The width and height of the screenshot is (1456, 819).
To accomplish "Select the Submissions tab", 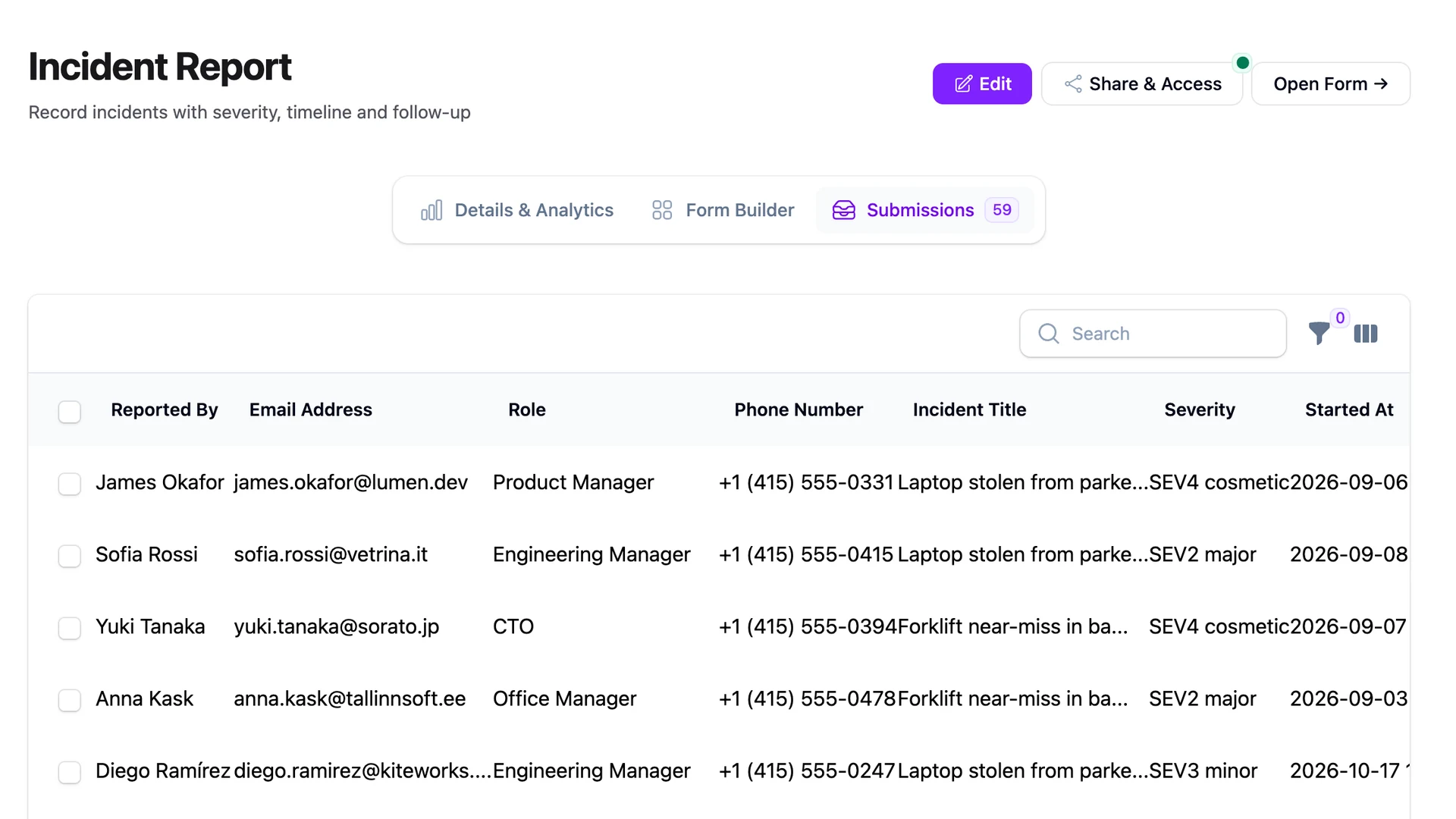I will [x=925, y=210].
